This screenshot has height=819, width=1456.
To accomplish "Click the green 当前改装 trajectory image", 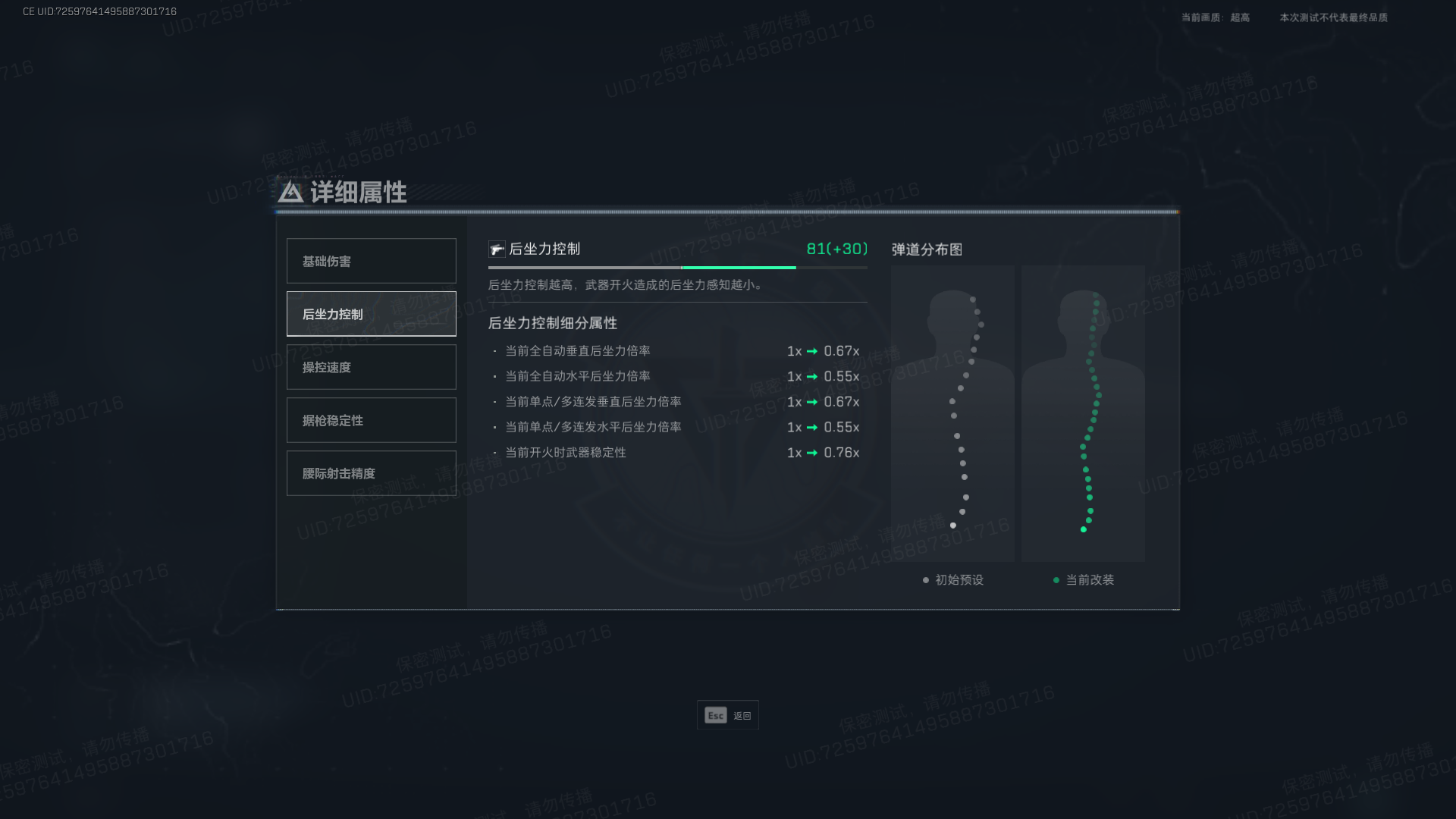I will point(1083,413).
